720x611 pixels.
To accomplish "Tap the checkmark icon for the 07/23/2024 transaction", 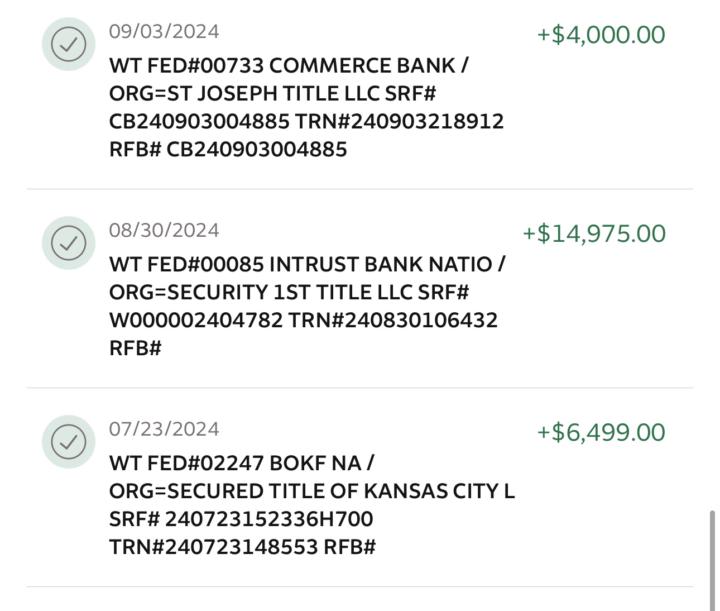I will point(68,442).
